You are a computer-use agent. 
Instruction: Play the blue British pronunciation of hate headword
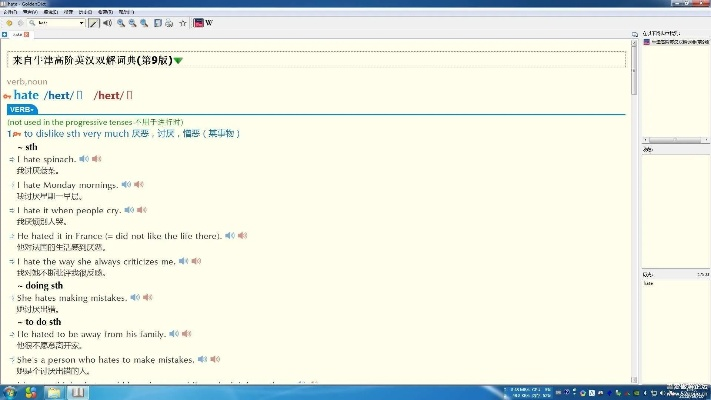[79, 95]
